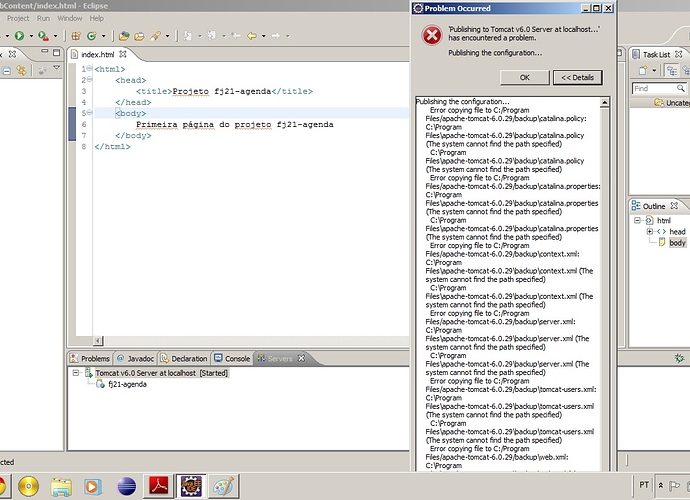Click the Search flashlight icon in toolbar
The image size is (690, 500).
coord(155,36)
